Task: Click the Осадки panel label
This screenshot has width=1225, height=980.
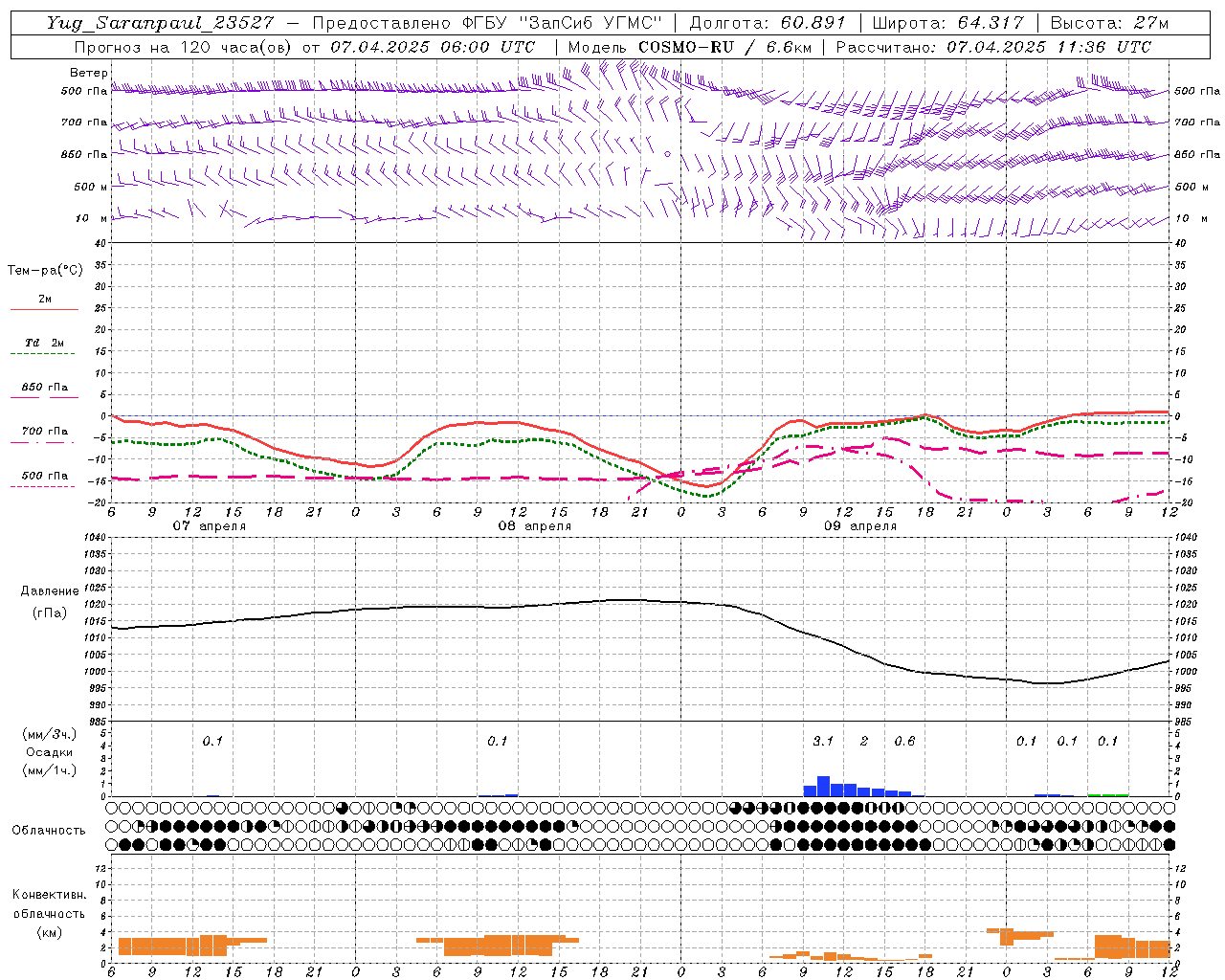Action: (50, 752)
